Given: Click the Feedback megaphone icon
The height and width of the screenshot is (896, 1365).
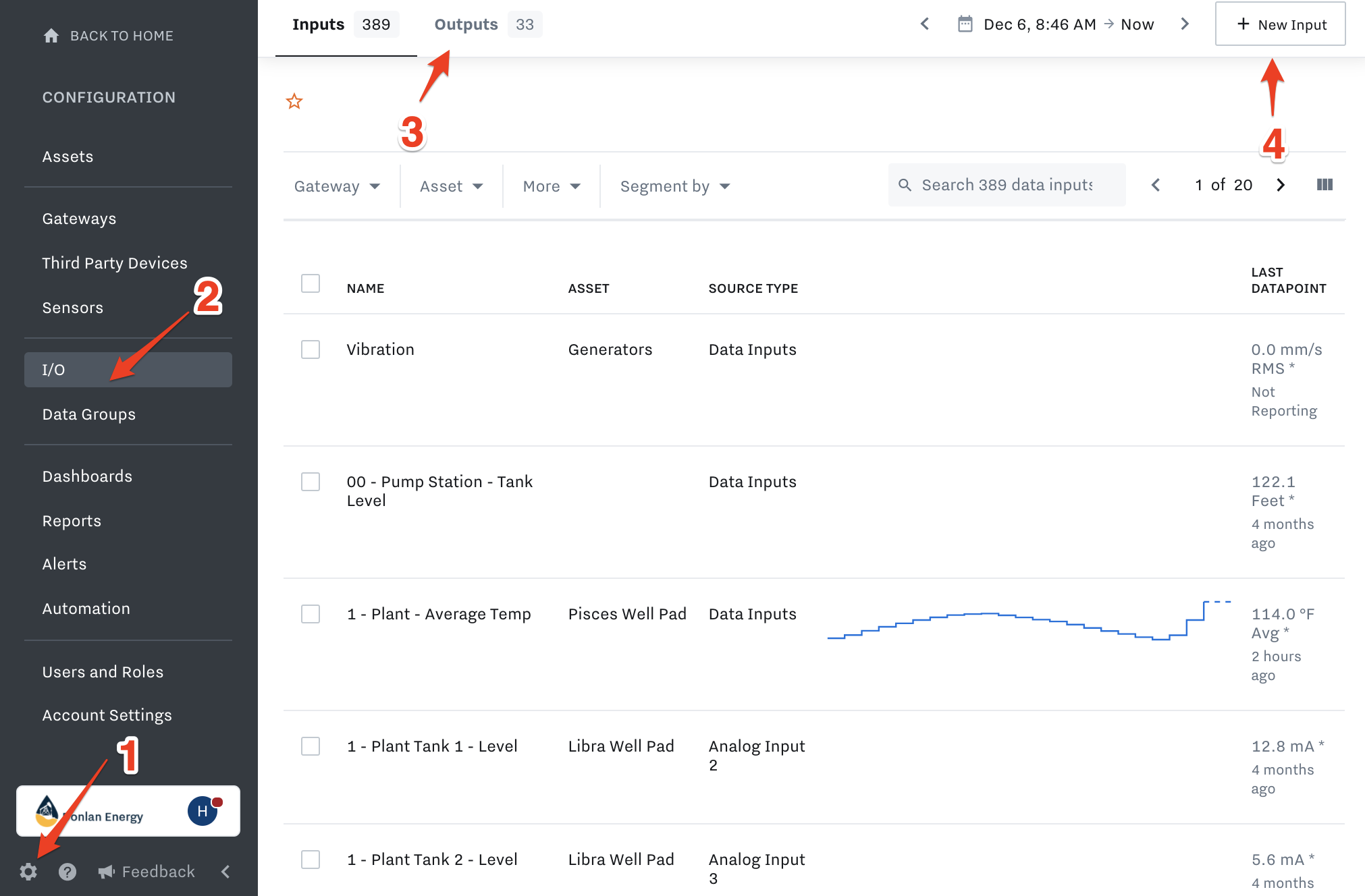Looking at the screenshot, I should [107, 872].
